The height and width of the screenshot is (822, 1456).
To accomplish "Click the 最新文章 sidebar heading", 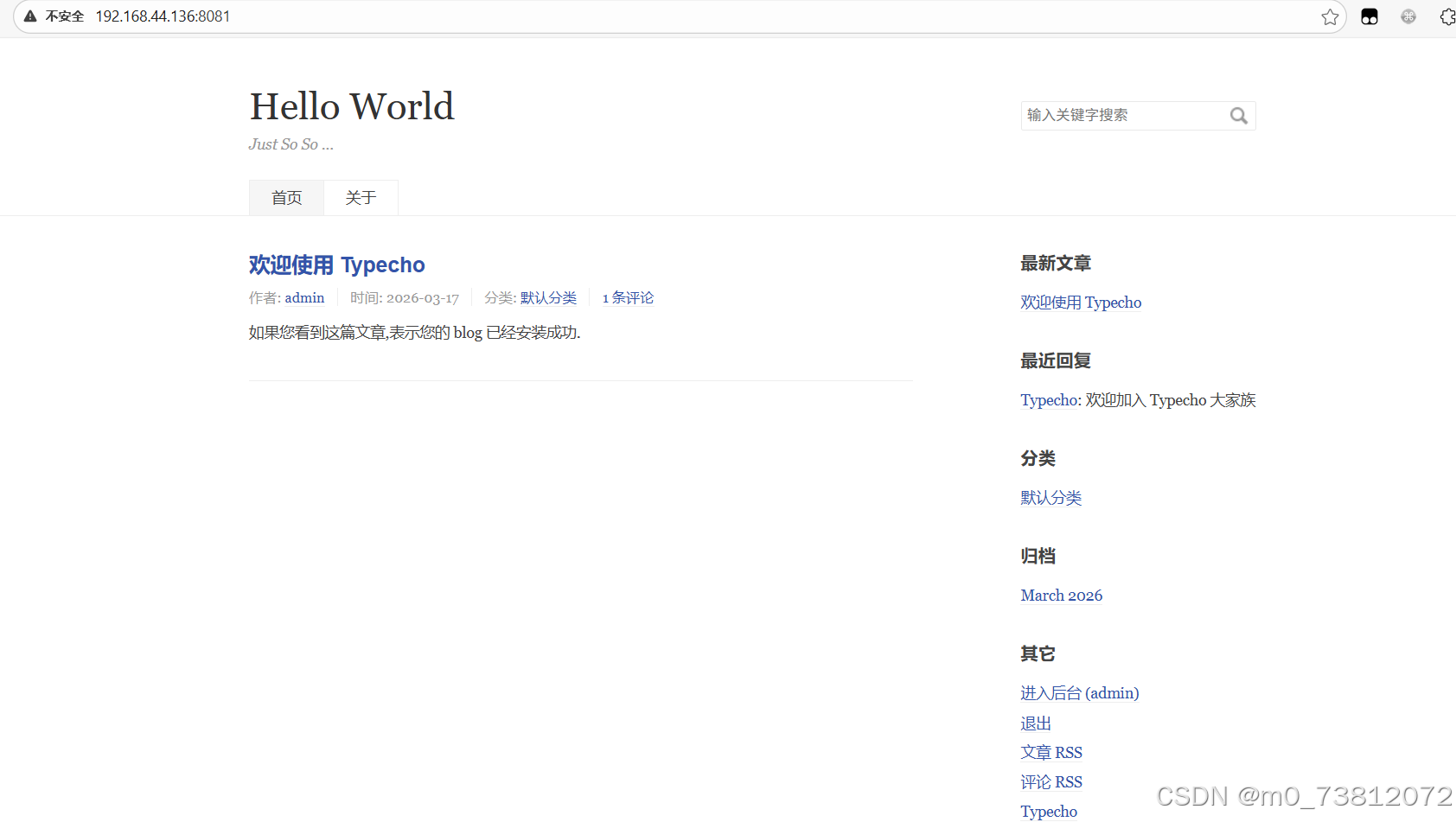I will 1056,264.
